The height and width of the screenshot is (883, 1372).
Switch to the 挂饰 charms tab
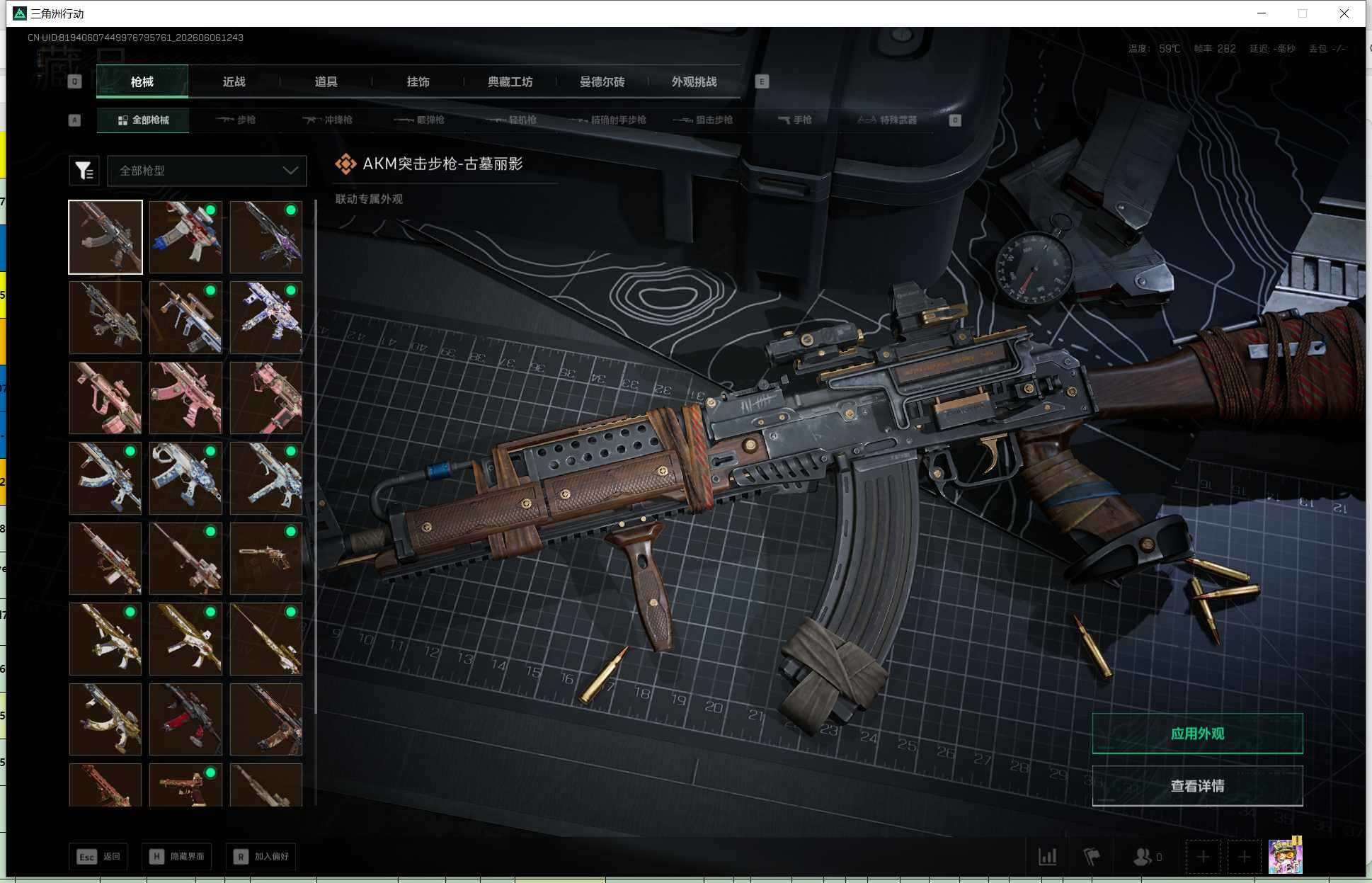point(418,81)
